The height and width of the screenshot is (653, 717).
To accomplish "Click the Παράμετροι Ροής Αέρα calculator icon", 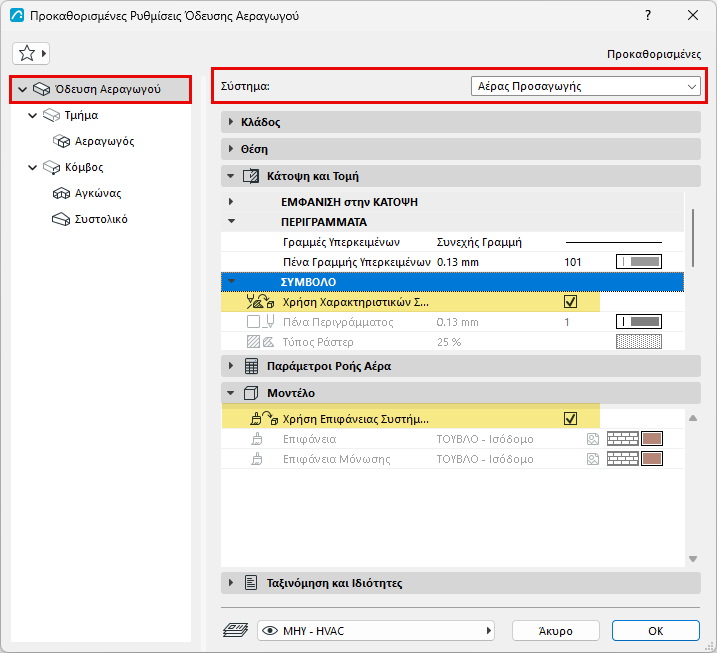I will tap(251, 366).
